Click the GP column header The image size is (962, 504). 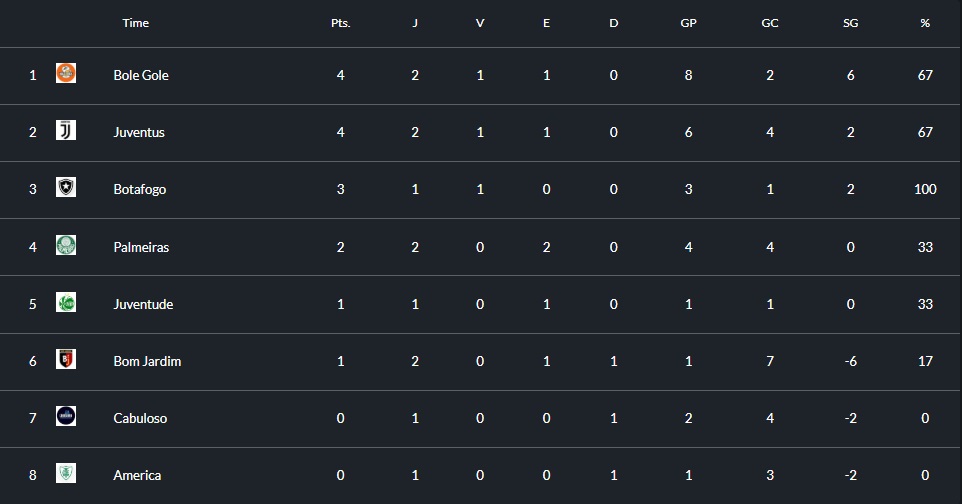pyautogui.click(x=688, y=23)
